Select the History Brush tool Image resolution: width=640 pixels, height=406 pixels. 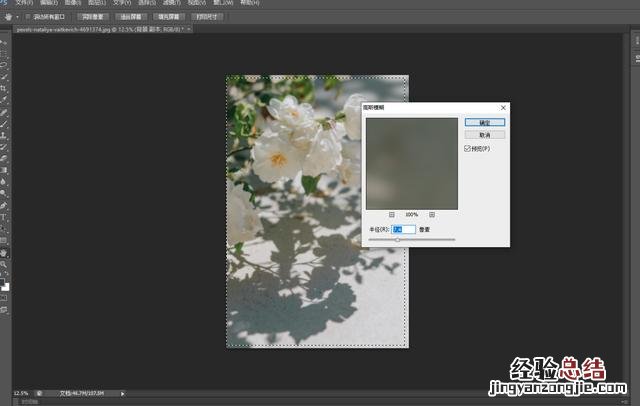tap(3, 147)
